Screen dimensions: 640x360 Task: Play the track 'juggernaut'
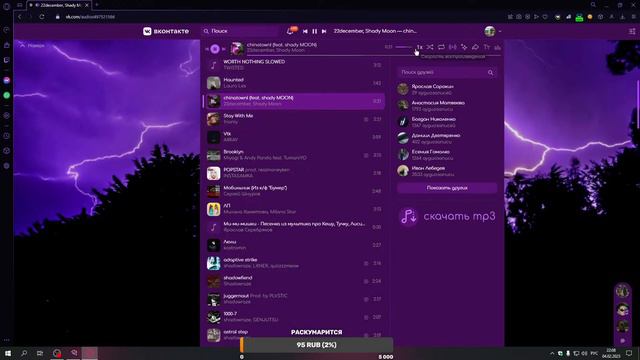point(293,299)
